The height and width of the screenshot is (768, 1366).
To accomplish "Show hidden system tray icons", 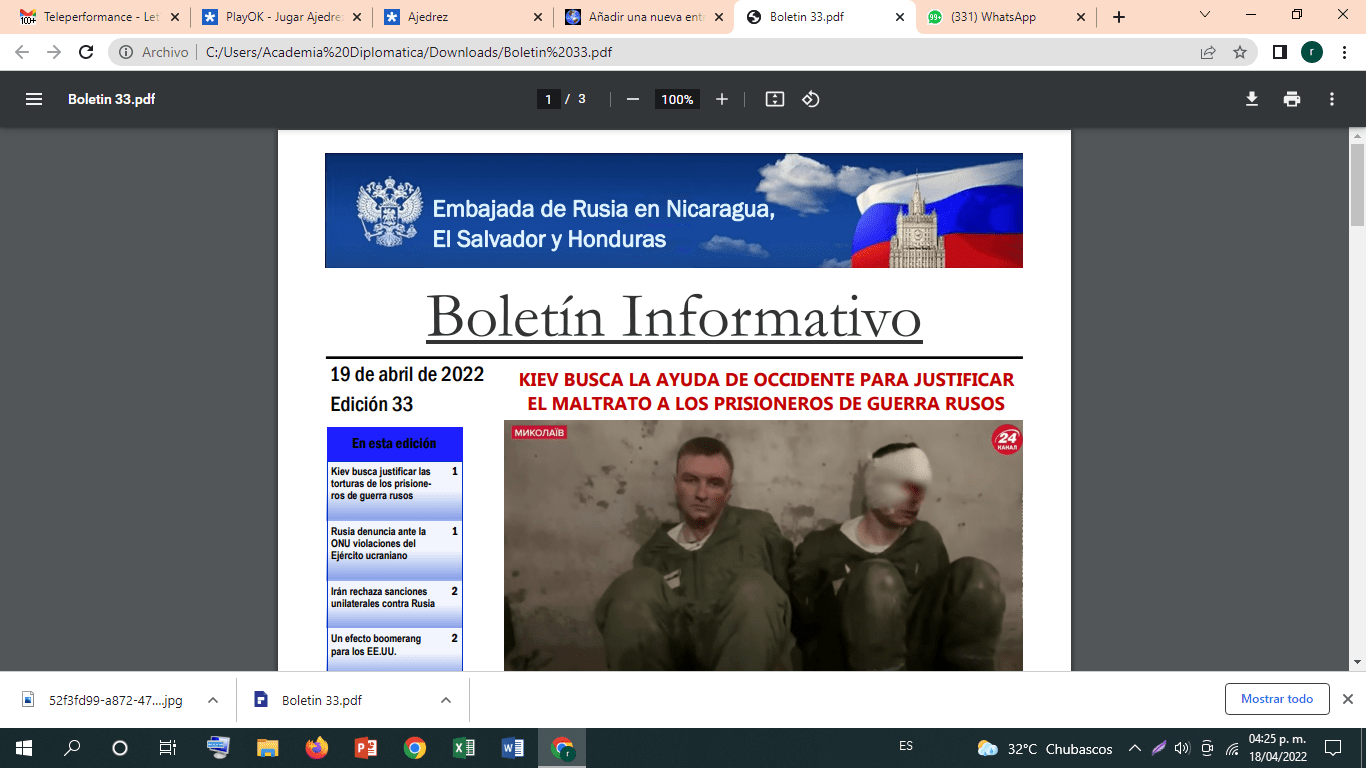I will click(x=1135, y=748).
